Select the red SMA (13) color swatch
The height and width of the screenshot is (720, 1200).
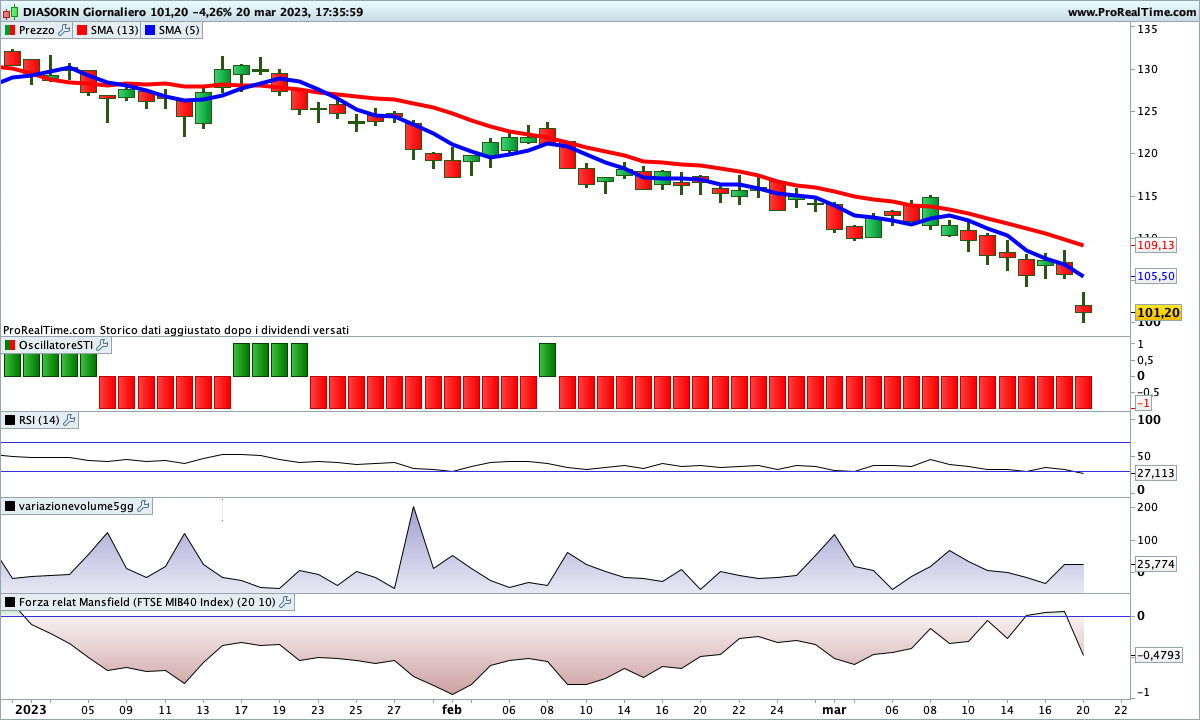[x=82, y=30]
